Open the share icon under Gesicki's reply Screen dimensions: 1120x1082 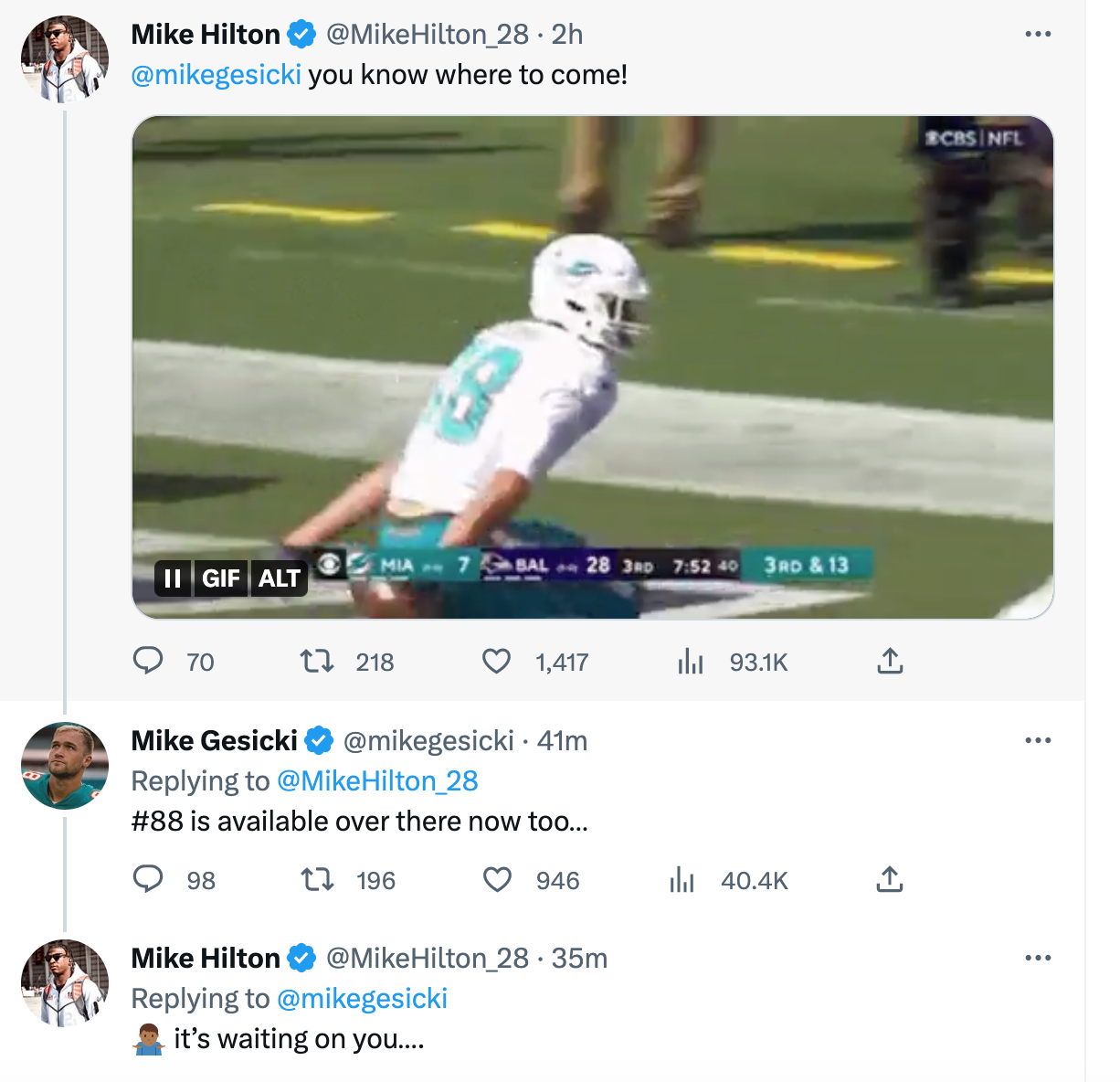891,880
